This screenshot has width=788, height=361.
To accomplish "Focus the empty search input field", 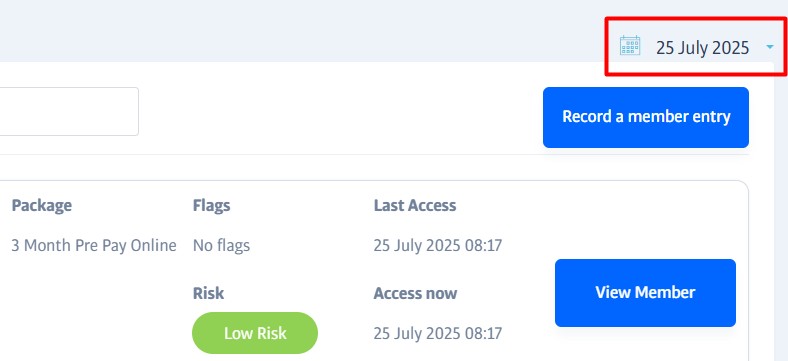I will click(69, 111).
